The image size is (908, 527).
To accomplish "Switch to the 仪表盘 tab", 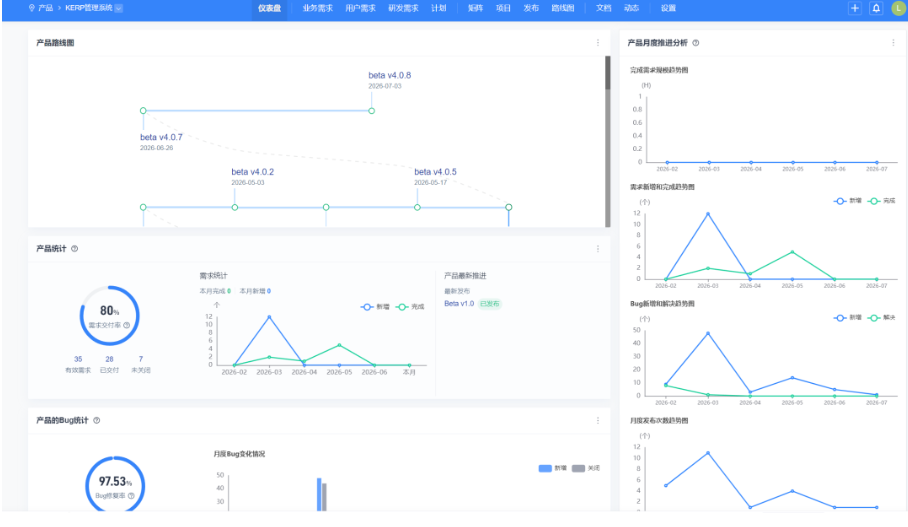I will tap(269, 8).
